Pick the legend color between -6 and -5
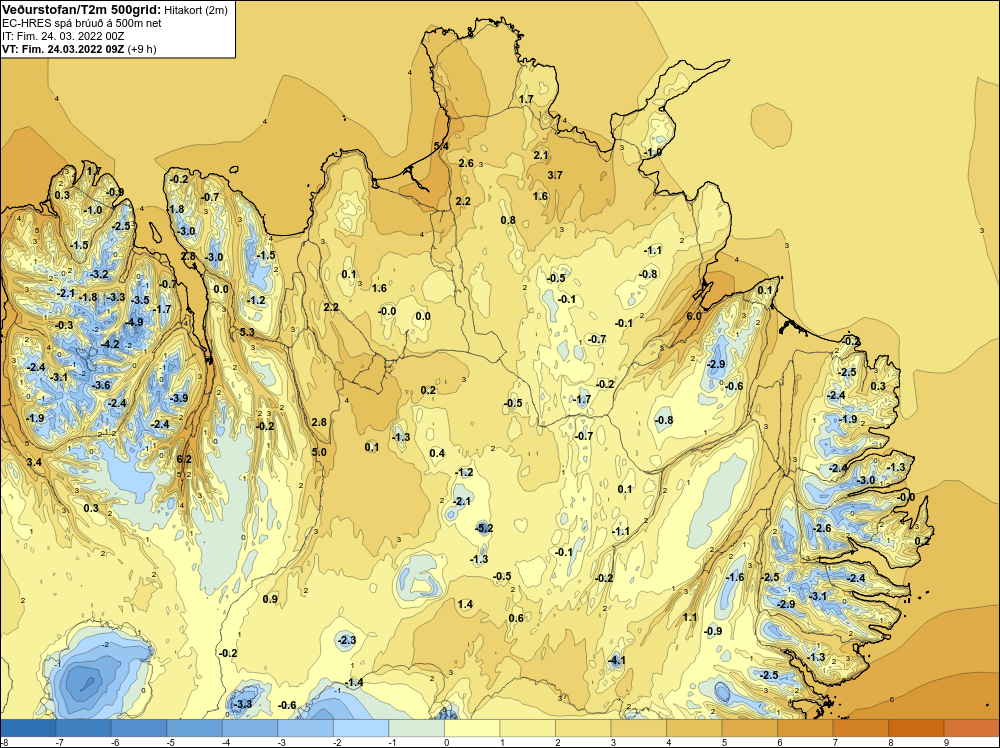The image size is (1000, 748). tap(139, 728)
